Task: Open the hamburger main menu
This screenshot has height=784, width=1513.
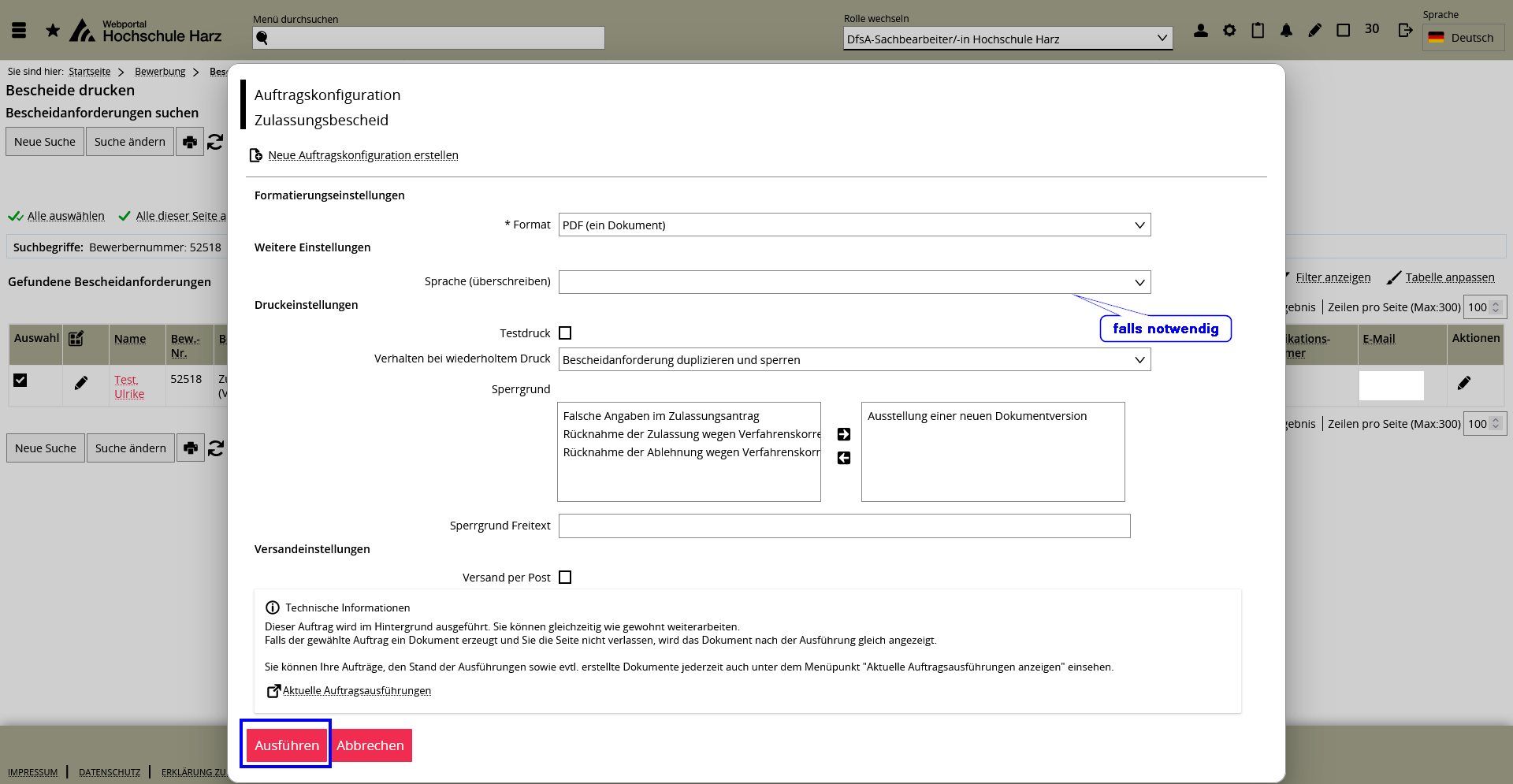Action: coord(19,31)
